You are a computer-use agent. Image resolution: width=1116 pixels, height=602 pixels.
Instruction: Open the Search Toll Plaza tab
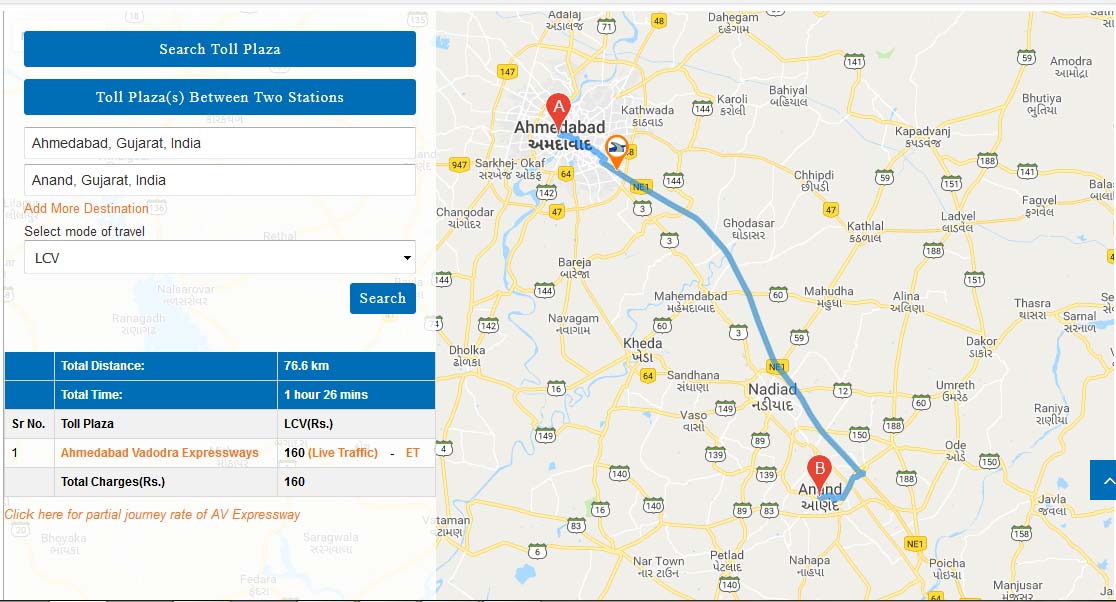pyautogui.click(x=220, y=49)
